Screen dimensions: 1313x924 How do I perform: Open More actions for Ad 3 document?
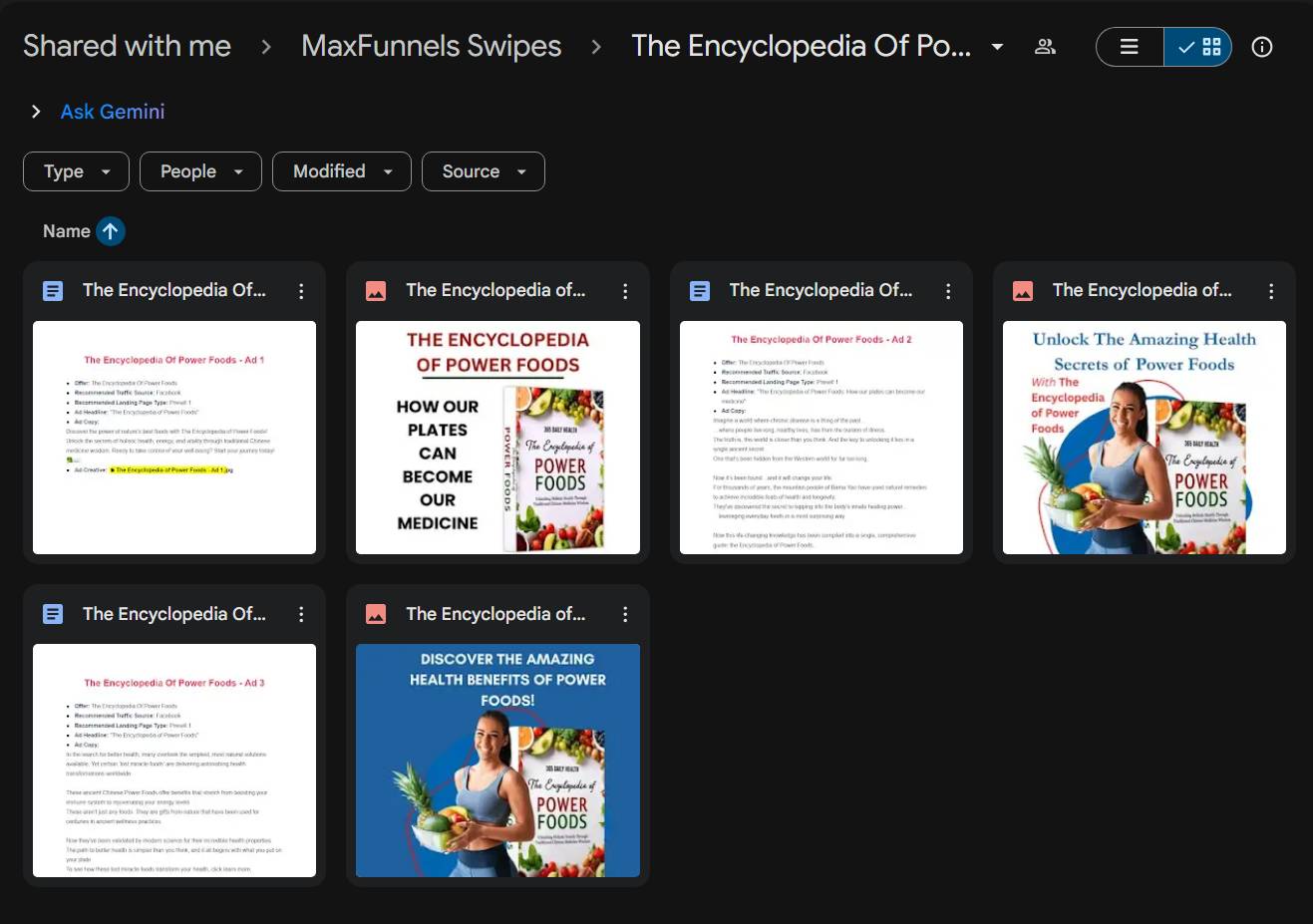(x=301, y=615)
